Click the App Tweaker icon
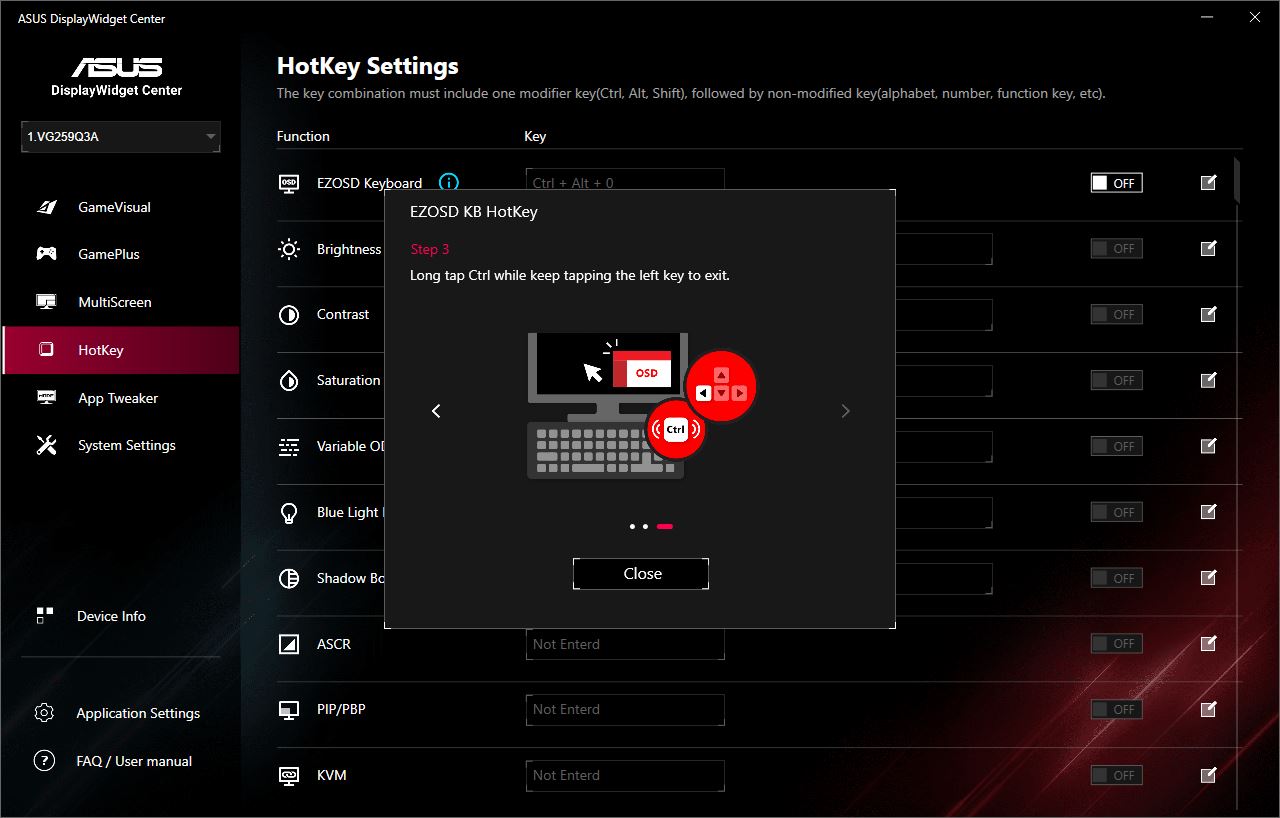 pos(46,398)
